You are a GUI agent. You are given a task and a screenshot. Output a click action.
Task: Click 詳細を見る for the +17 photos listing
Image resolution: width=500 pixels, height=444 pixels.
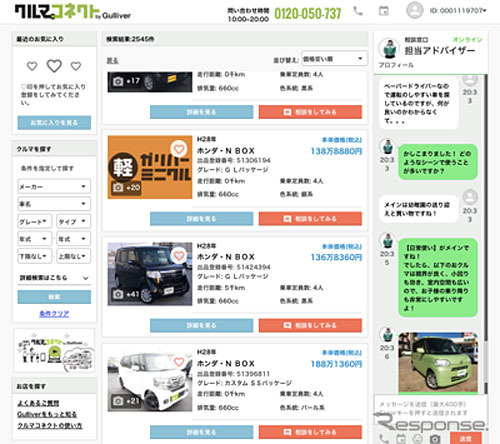pyautogui.click(x=202, y=112)
